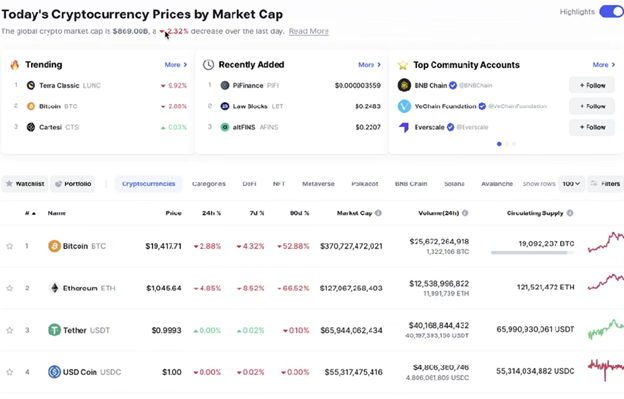Open the Show rows 100 dropdown

tap(571, 184)
